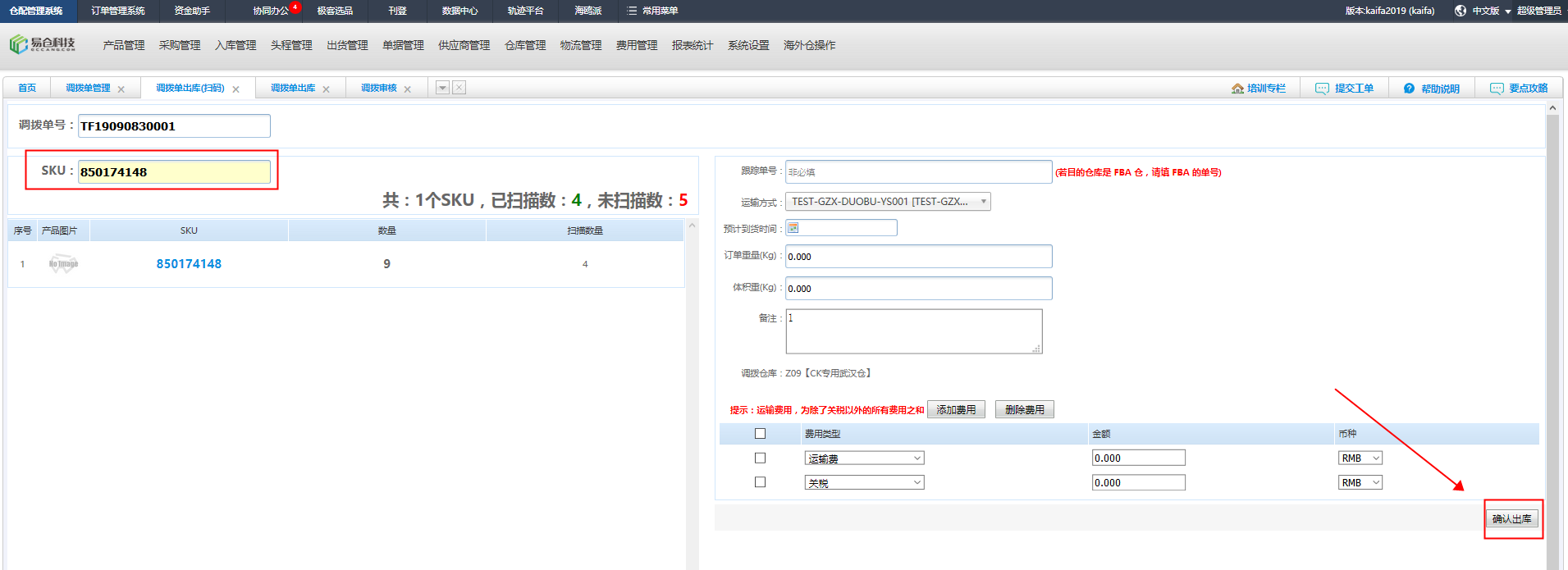This screenshot has height=570, width=1568.
Task: Open the 入库管理 menu
Action: [x=235, y=45]
